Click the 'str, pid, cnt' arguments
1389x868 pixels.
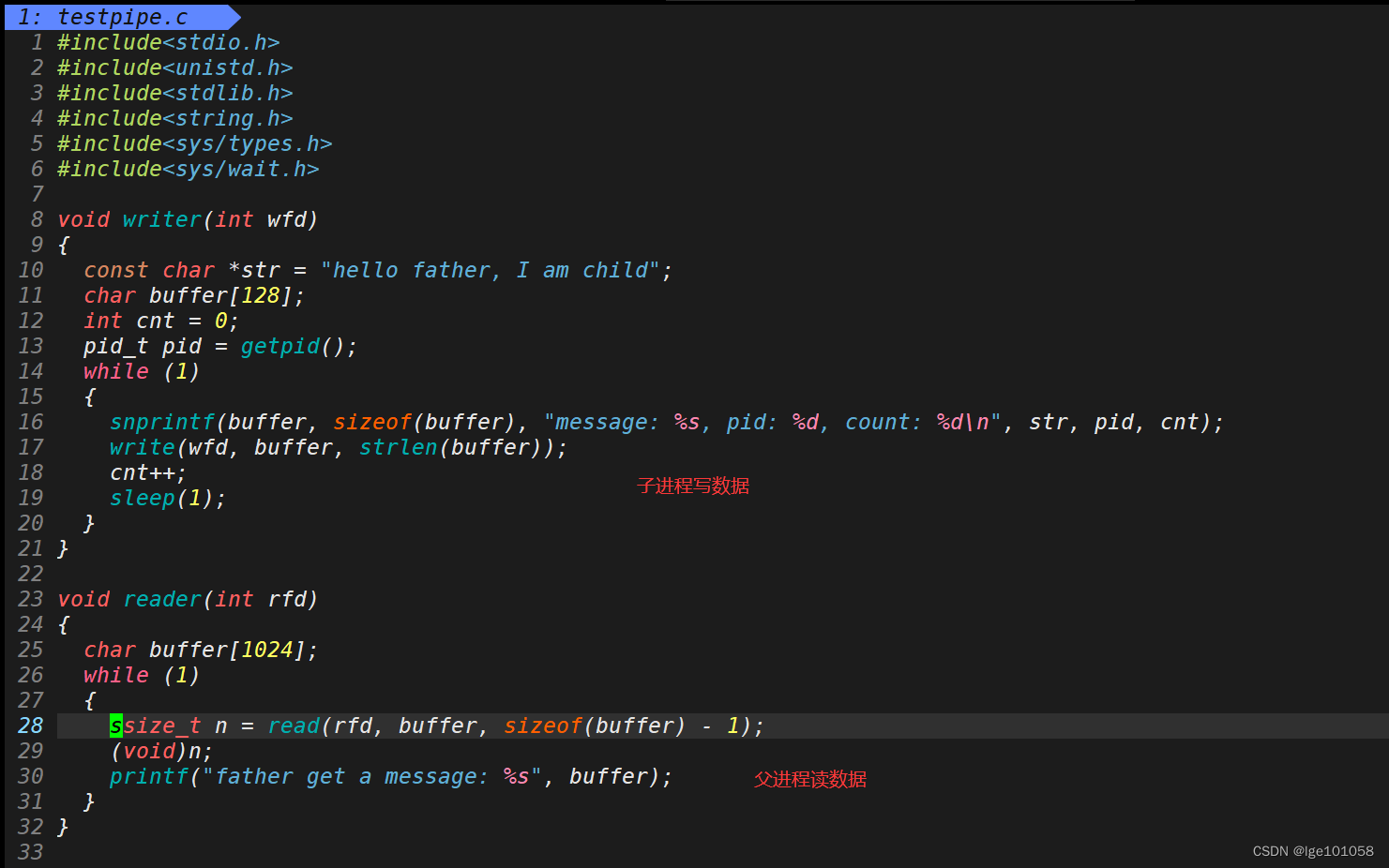[x=1113, y=423]
